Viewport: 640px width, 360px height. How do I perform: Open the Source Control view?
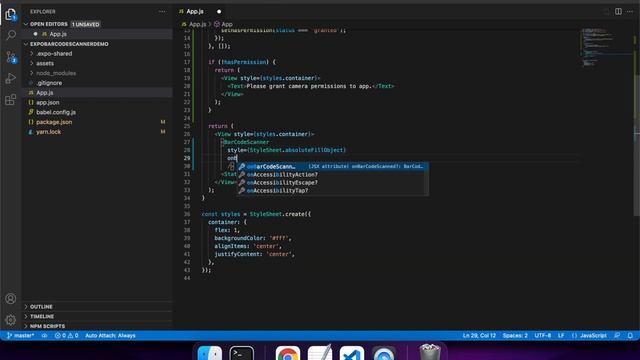(x=11, y=57)
